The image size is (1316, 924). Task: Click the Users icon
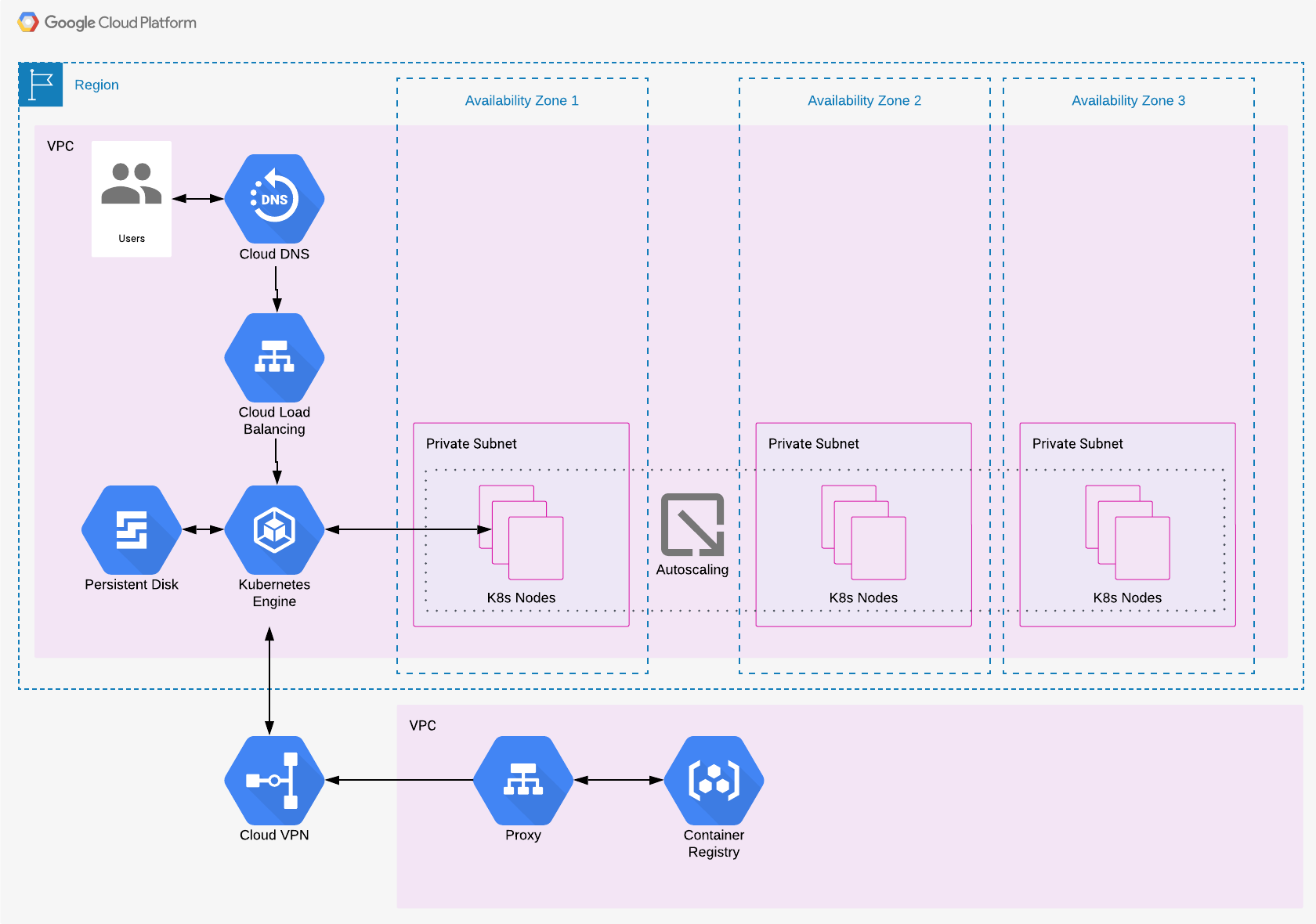click(x=132, y=185)
